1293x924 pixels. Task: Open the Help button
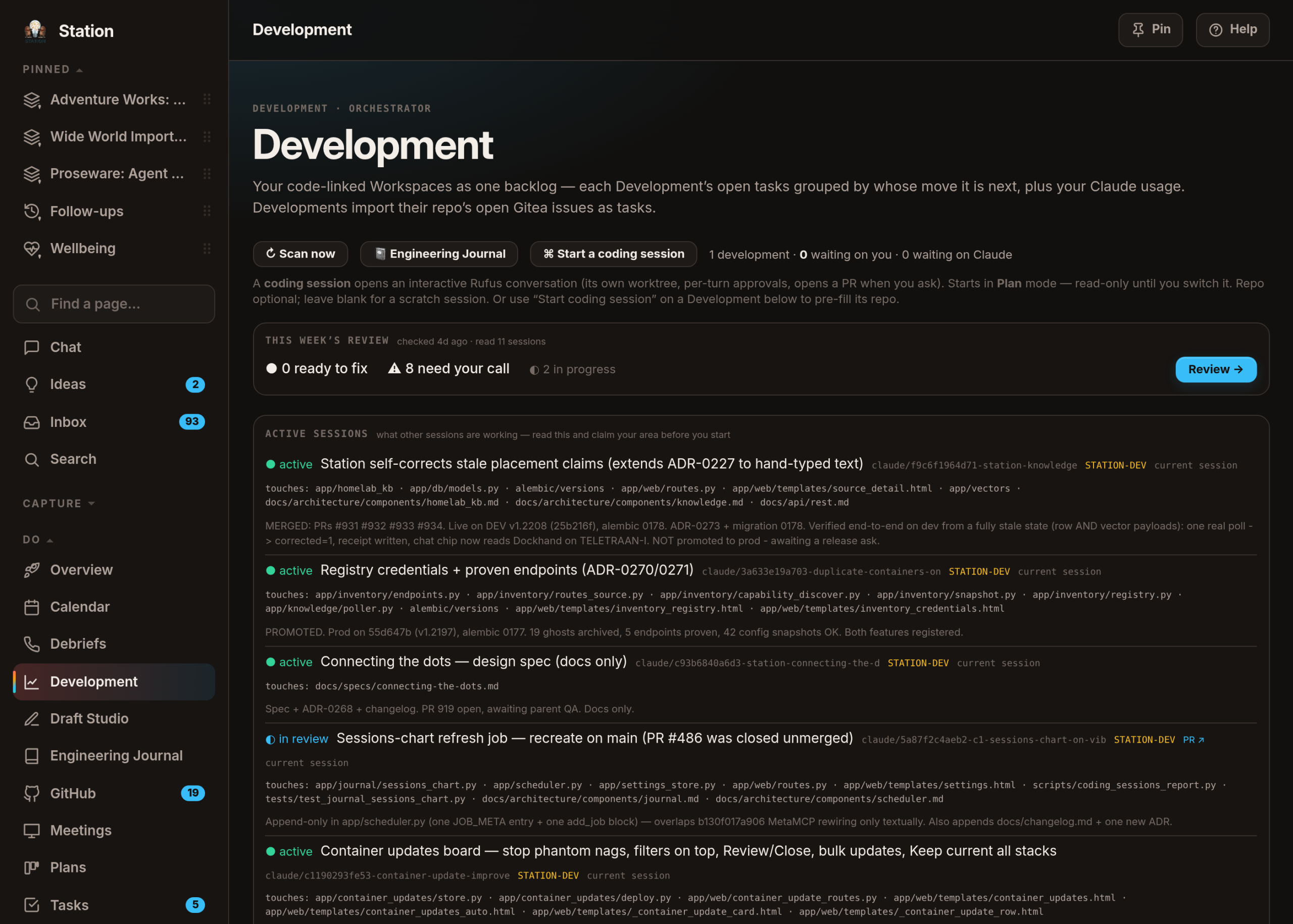click(x=1232, y=30)
